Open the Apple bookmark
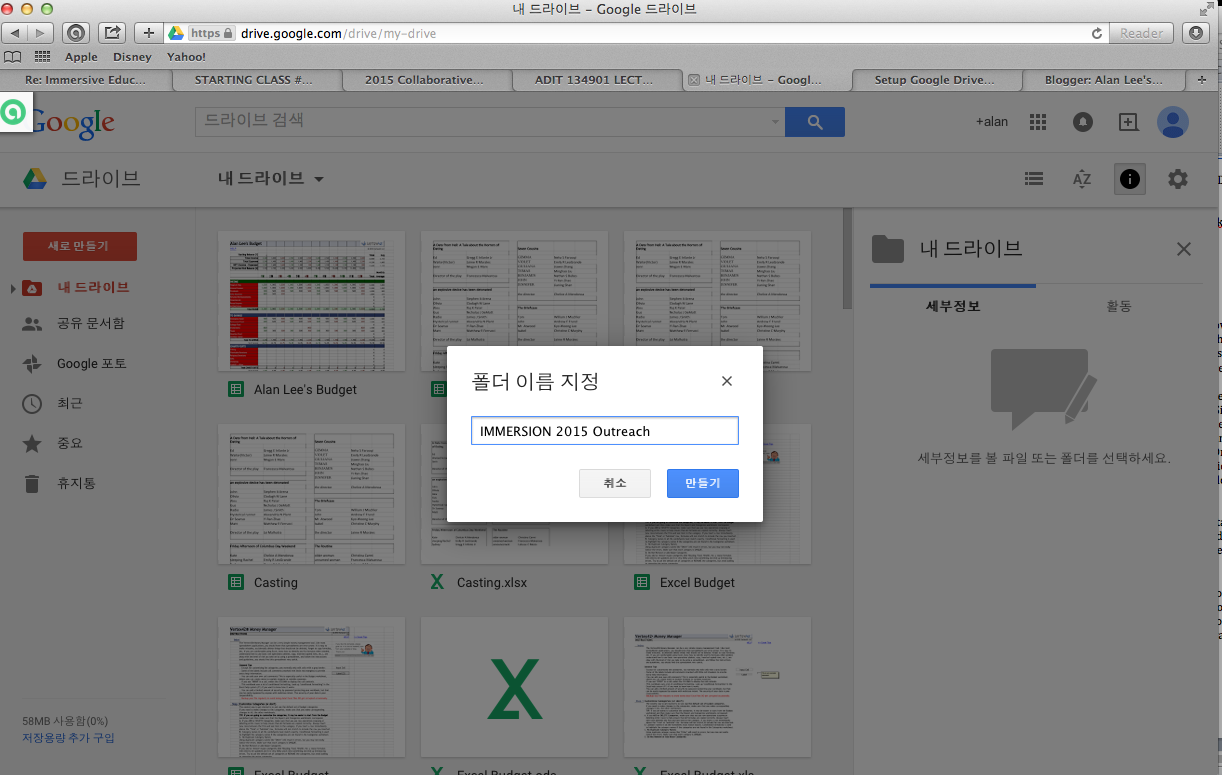 tap(82, 57)
